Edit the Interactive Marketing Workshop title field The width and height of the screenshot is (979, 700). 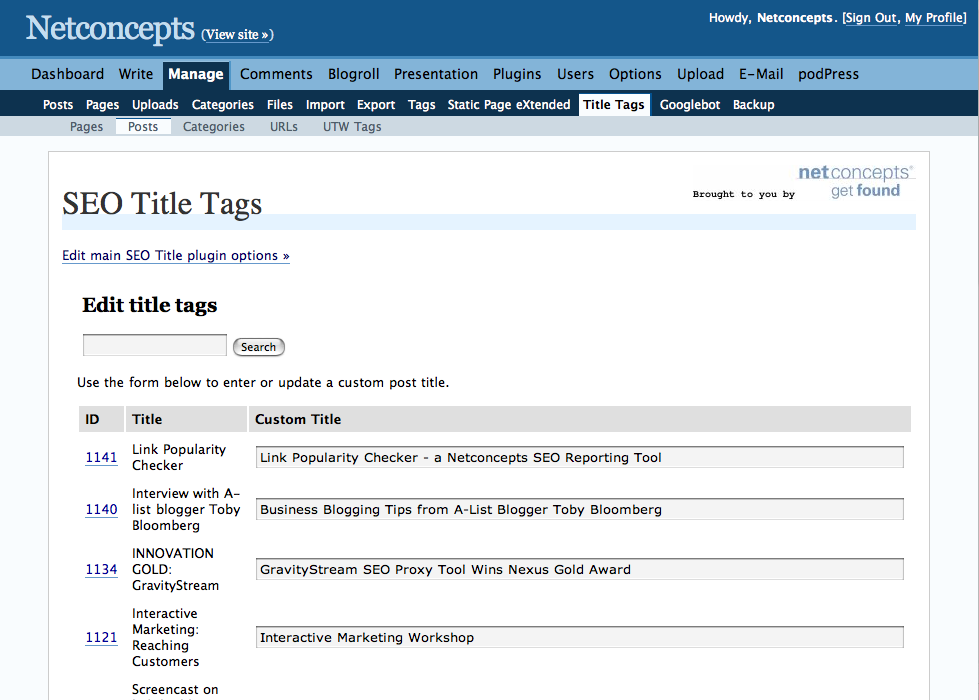(579, 637)
